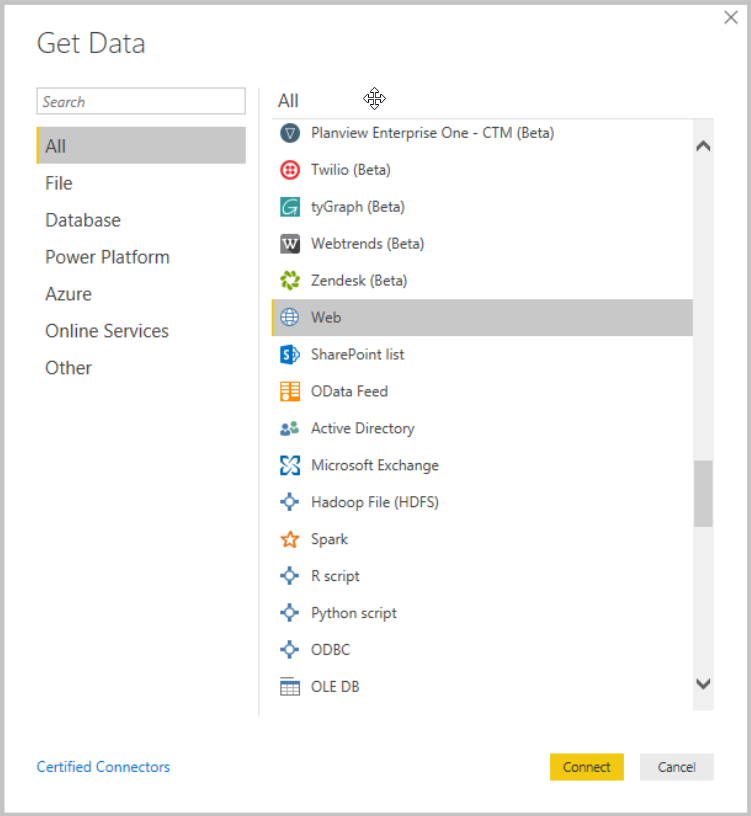Click the Twilio (Beta) connector icon
Image resolution: width=751 pixels, height=816 pixels.
tap(290, 170)
